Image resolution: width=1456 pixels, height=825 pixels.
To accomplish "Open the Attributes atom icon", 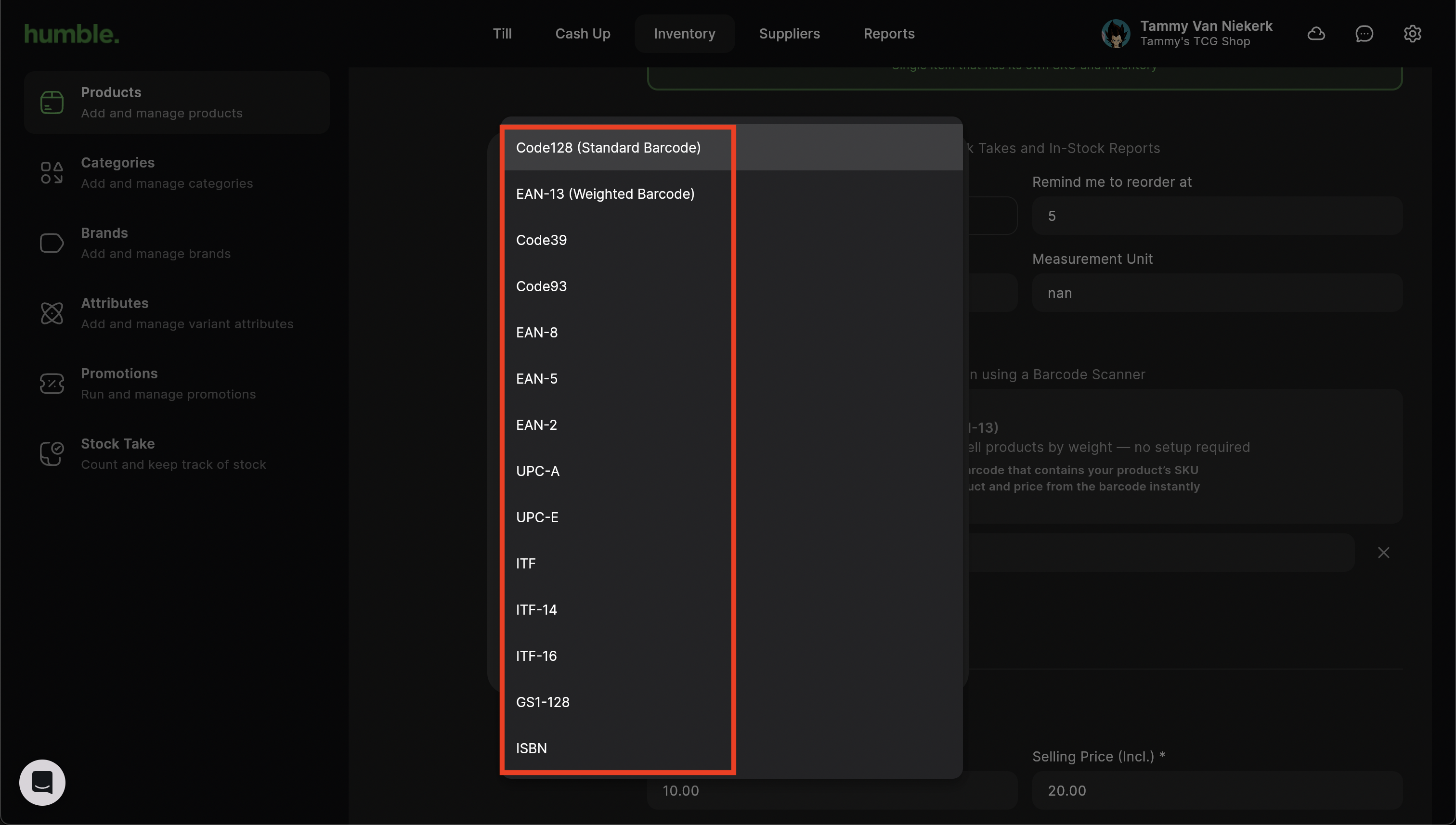I will click(x=52, y=313).
